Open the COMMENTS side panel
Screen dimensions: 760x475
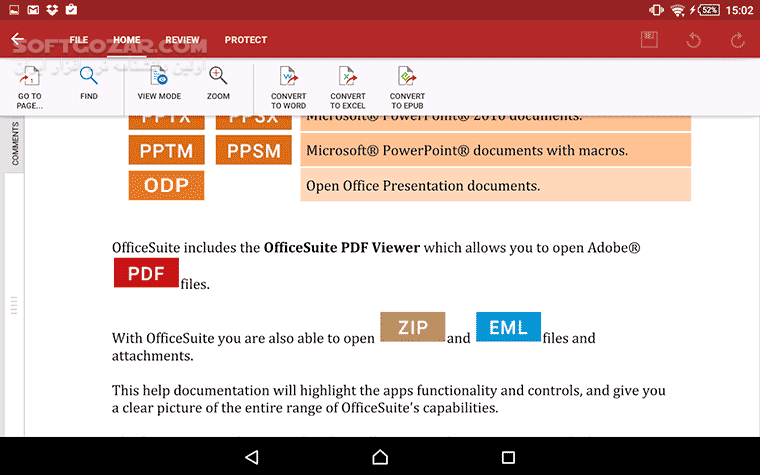point(15,143)
